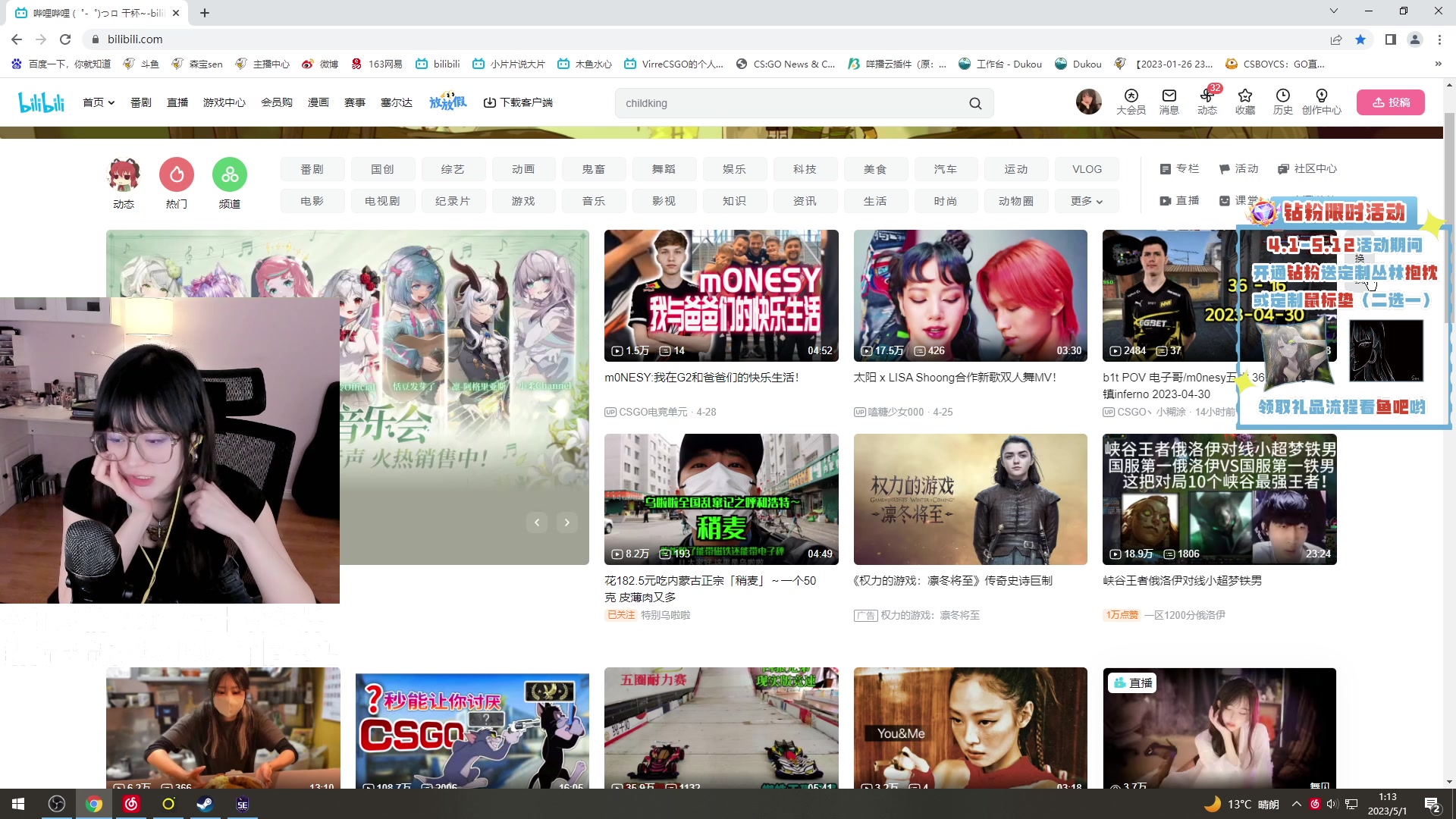Open the 会员购 nav item

277,102
